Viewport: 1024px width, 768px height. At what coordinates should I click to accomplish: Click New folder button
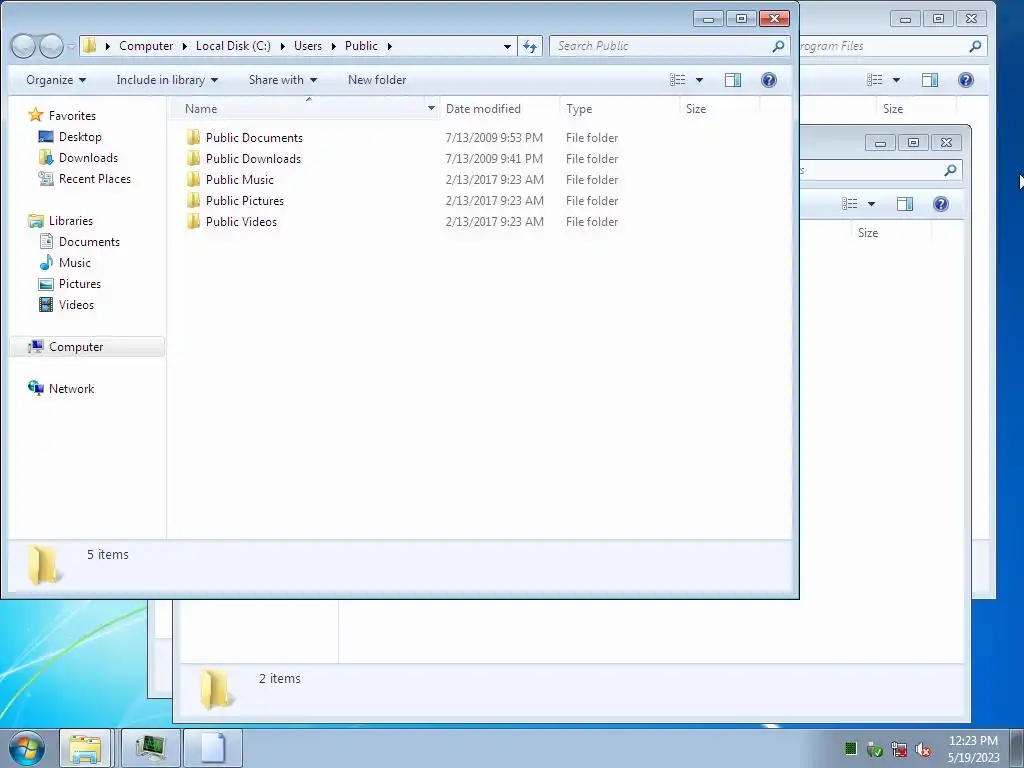(x=377, y=80)
